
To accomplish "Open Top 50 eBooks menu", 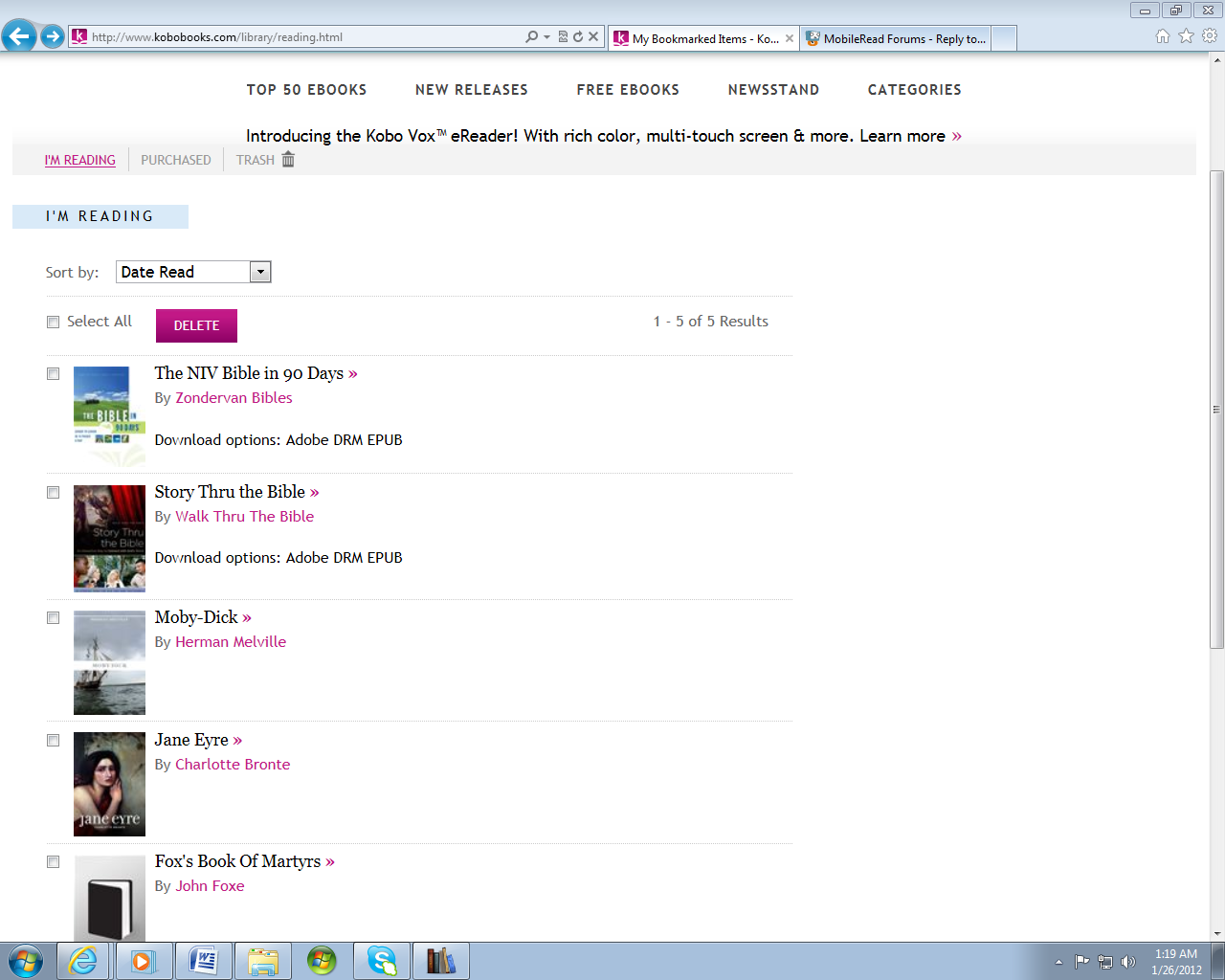I will 306,90.
